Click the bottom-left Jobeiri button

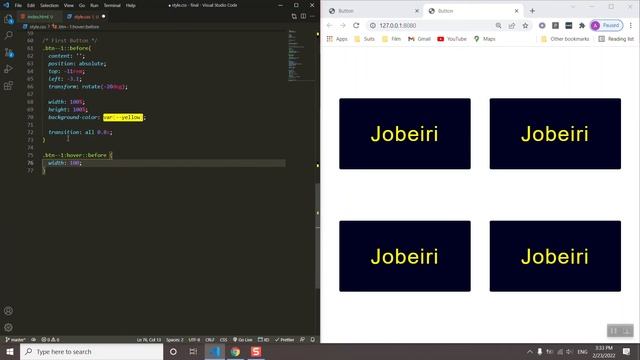click(405, 256)
